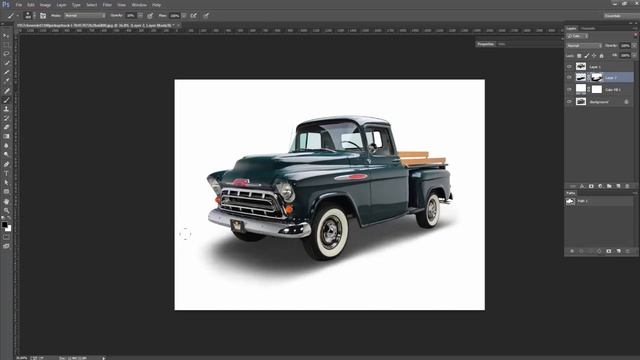Create a new layer in Layers panel
The width and height of the screenshot is (640, 360).
click(618, 186)
